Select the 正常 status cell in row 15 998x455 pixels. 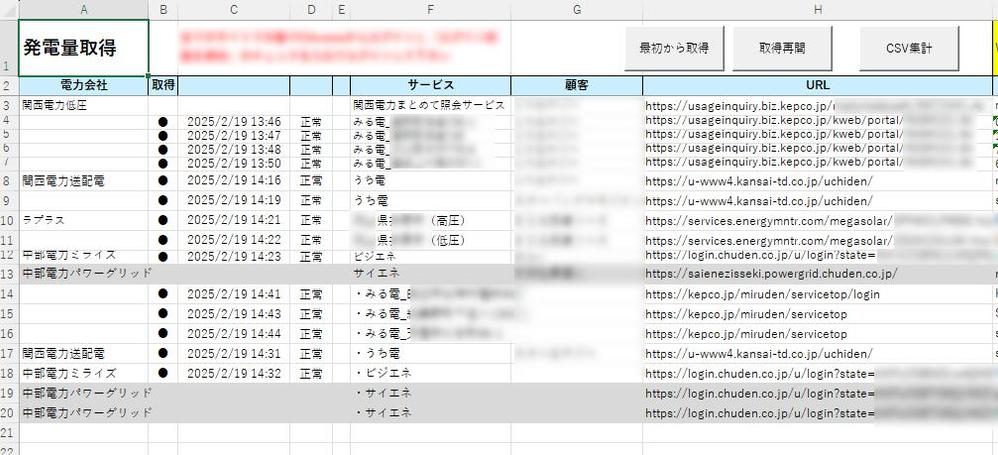pos(311,314)
